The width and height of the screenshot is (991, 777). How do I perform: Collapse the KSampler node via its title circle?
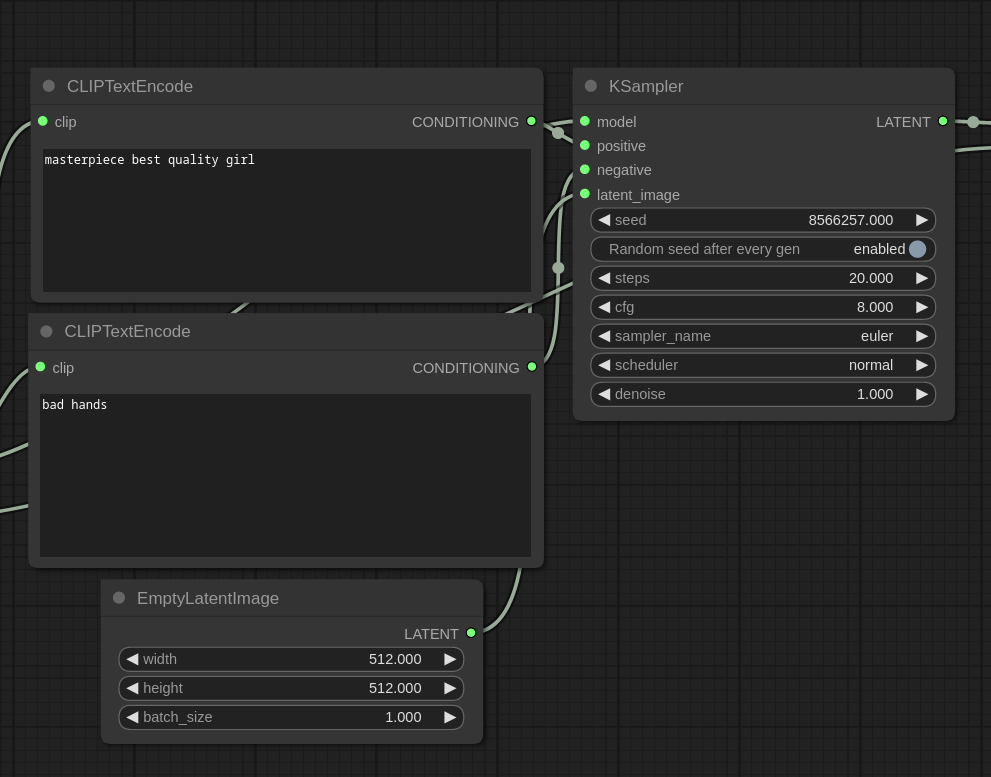pyautogui.click(x=590, y=85)
